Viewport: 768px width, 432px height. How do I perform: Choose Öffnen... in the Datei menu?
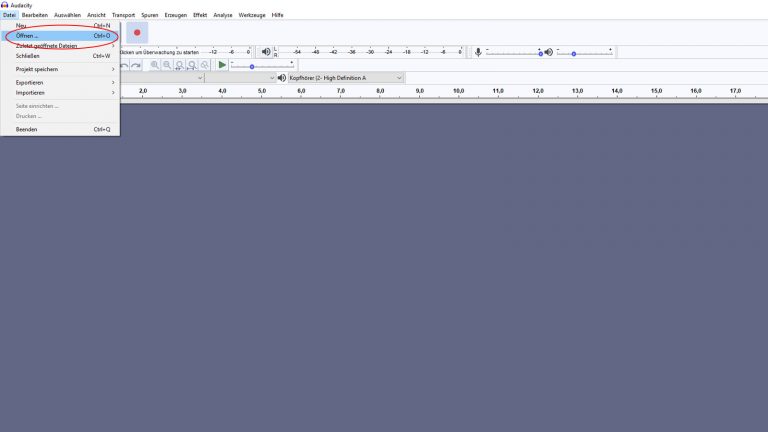pos(60,36)
